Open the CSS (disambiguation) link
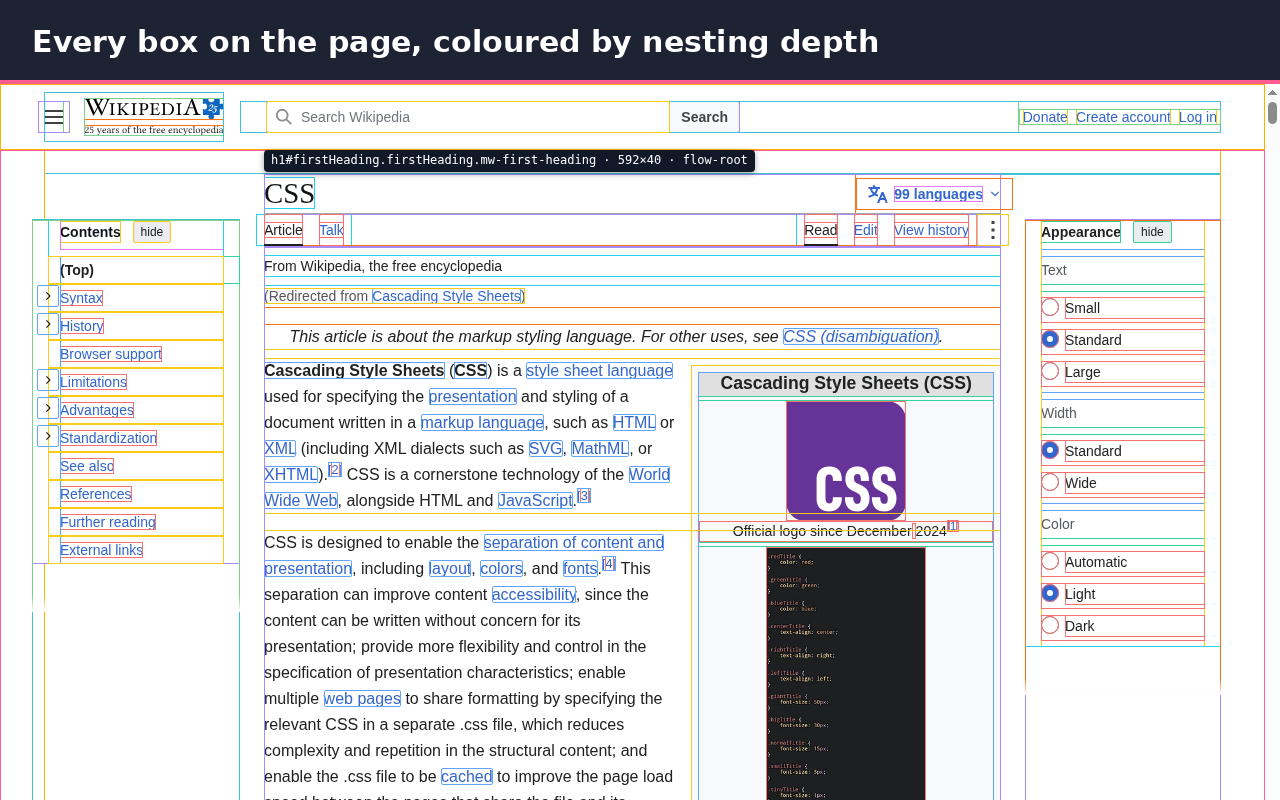The image size is (1280, 800). tap(861, 337)
